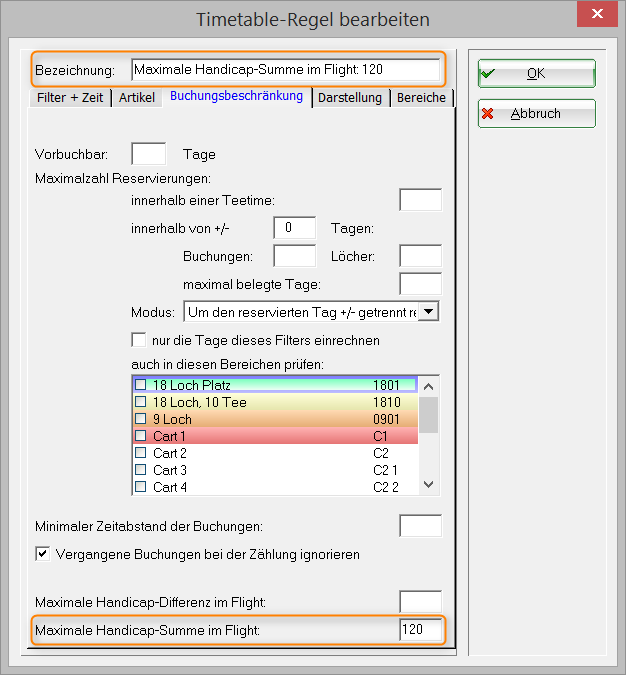Focus the Maximale Handicap-Differenz im Flight field
This screenshot has height=675, width=626.
pos(420,601)
